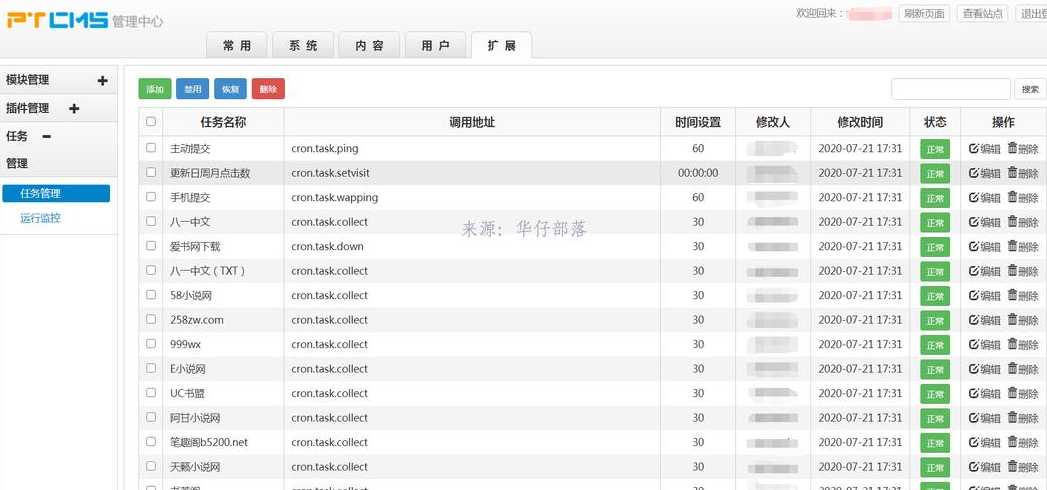Viewport: 1047px width, 490px height.
Task: Check the 手机提交 row checkbox
Action: coord(151,196)
